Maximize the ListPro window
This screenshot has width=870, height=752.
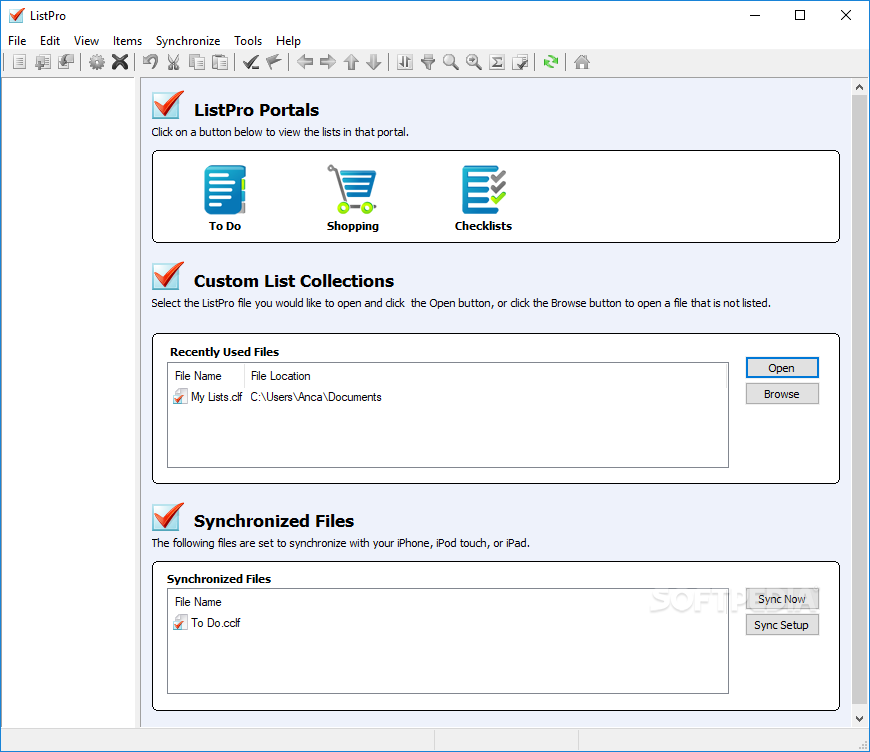click(800, 16)
